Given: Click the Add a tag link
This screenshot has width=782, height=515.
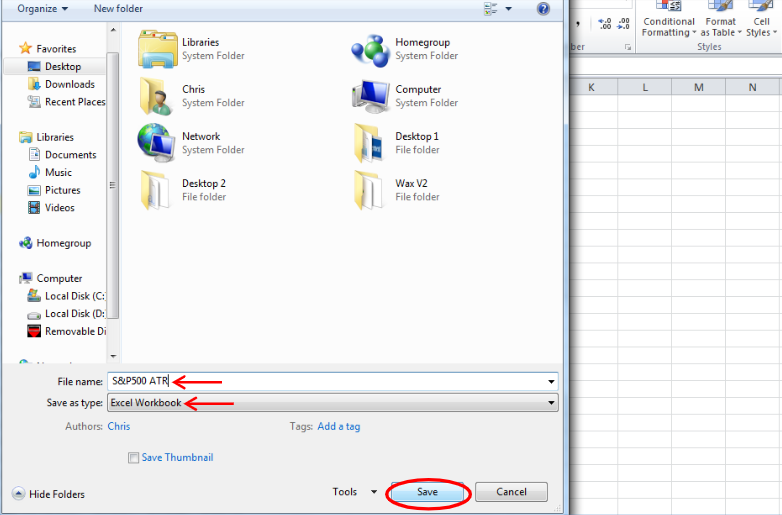Looking at the screenshot, I should point(338,426).
